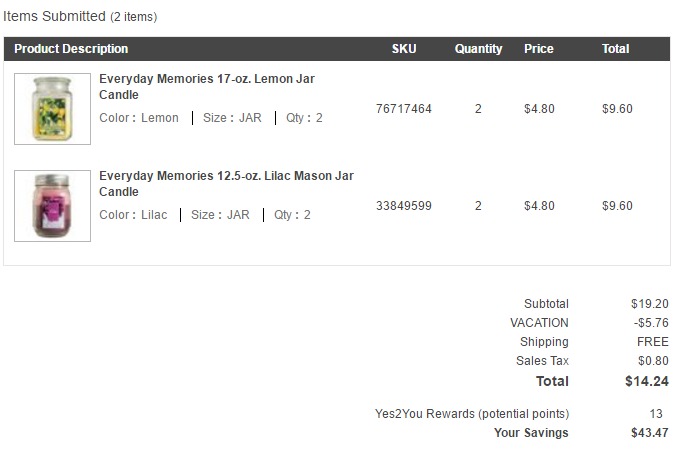Click the Everyday Memories 17-oz. Lemon Jar Candle title
678x452 pixels.
pyautogui.click(x=207, y=87)
